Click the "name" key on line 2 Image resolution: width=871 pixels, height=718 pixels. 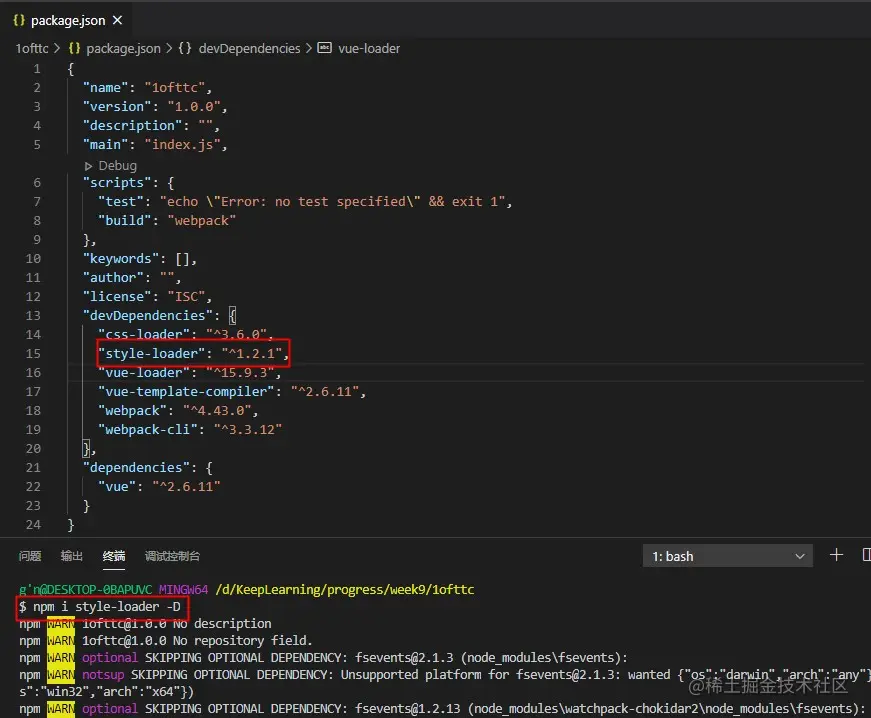click(x=106, y=88)
